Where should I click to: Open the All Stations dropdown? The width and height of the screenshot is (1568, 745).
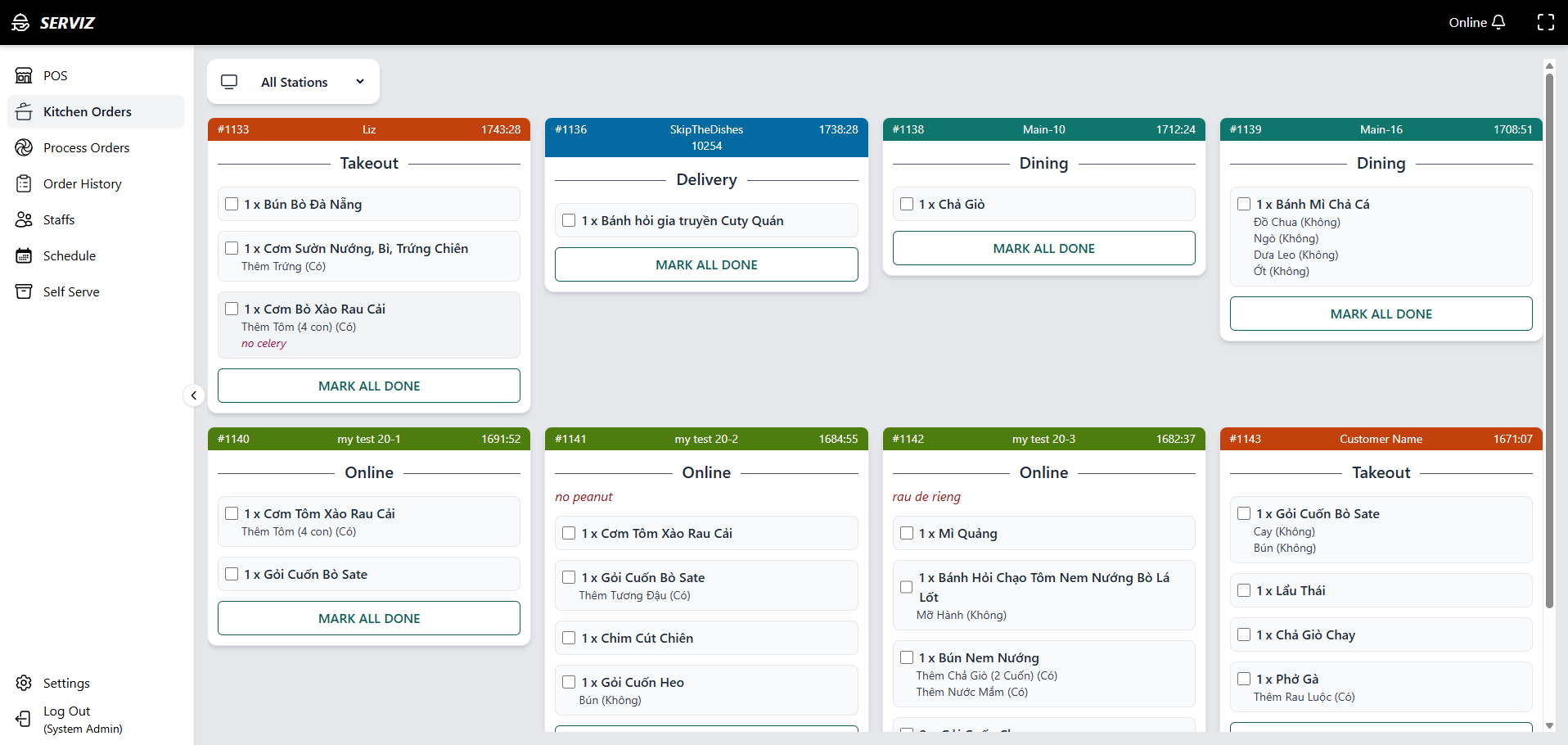(293, 82)
